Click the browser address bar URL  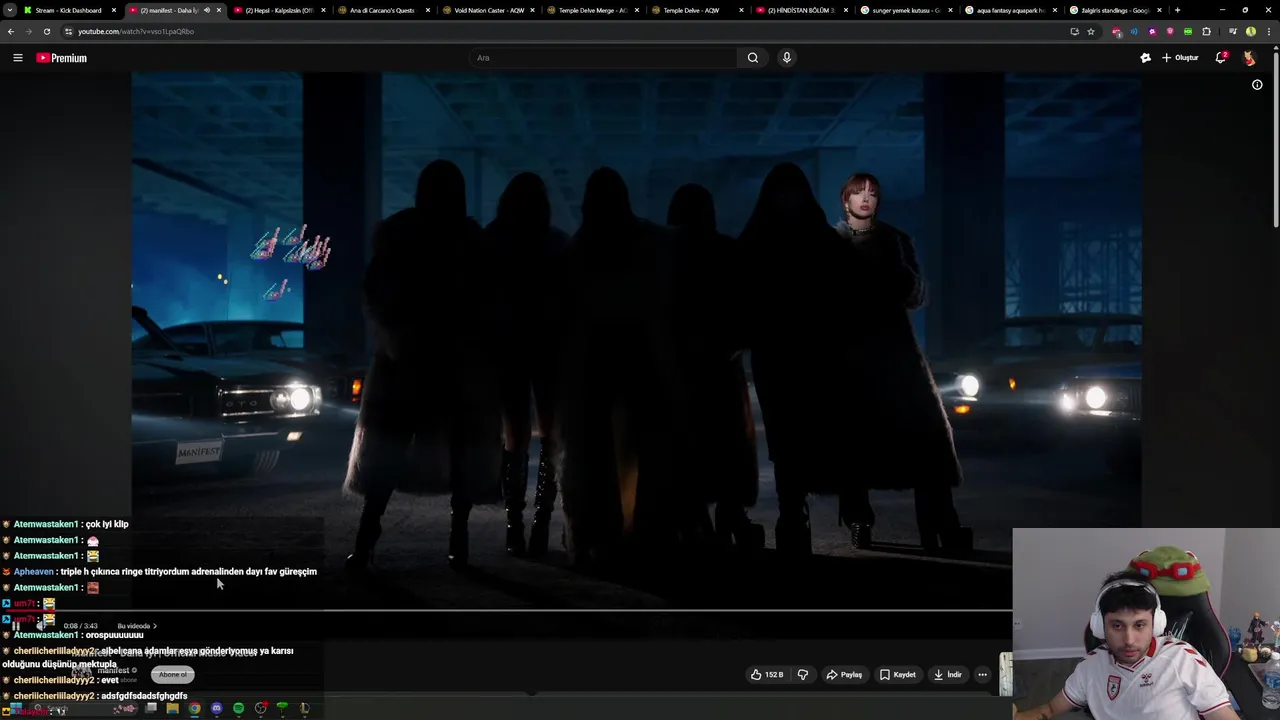tap(136, 31)
